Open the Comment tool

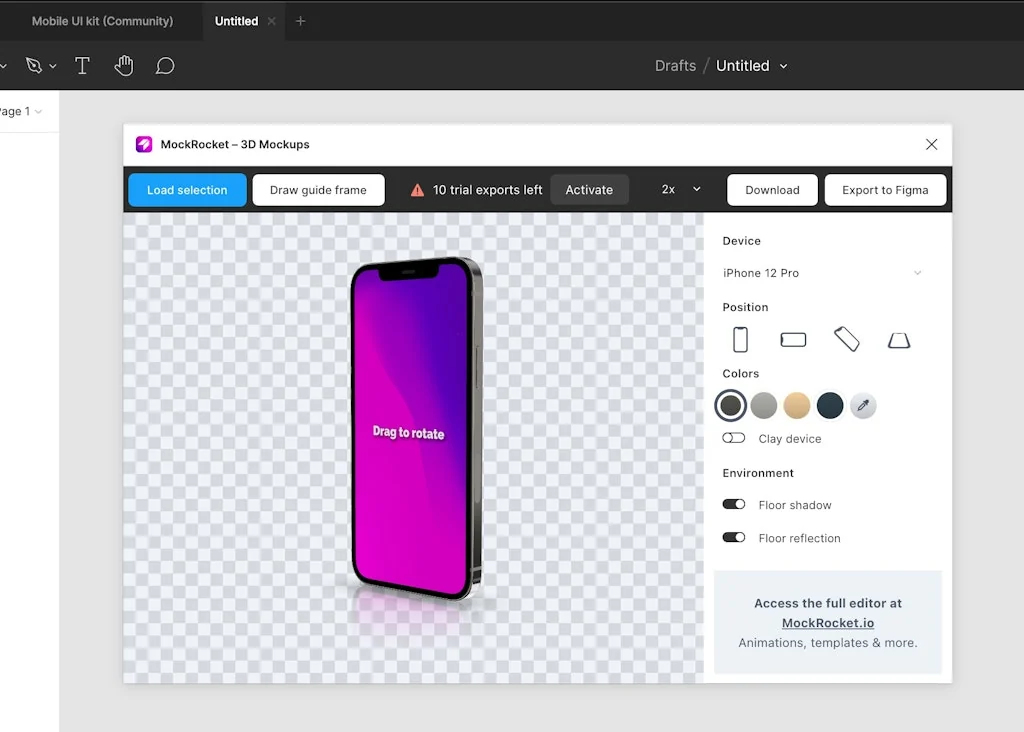pos(165,66)
